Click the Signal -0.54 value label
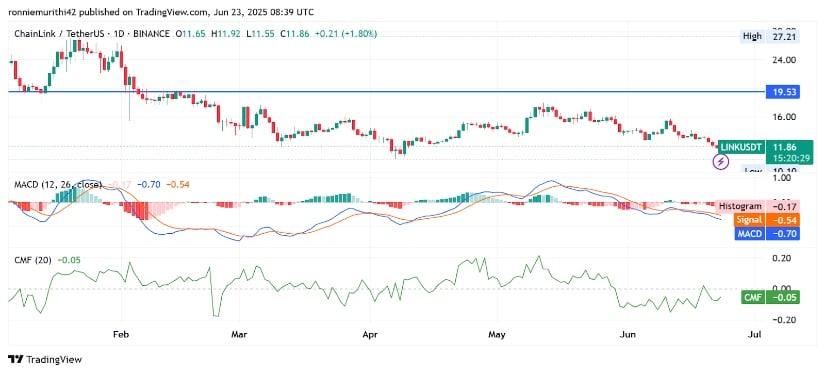Image resolution: width=825 pixels, height=373 pixels. (767, 220)
